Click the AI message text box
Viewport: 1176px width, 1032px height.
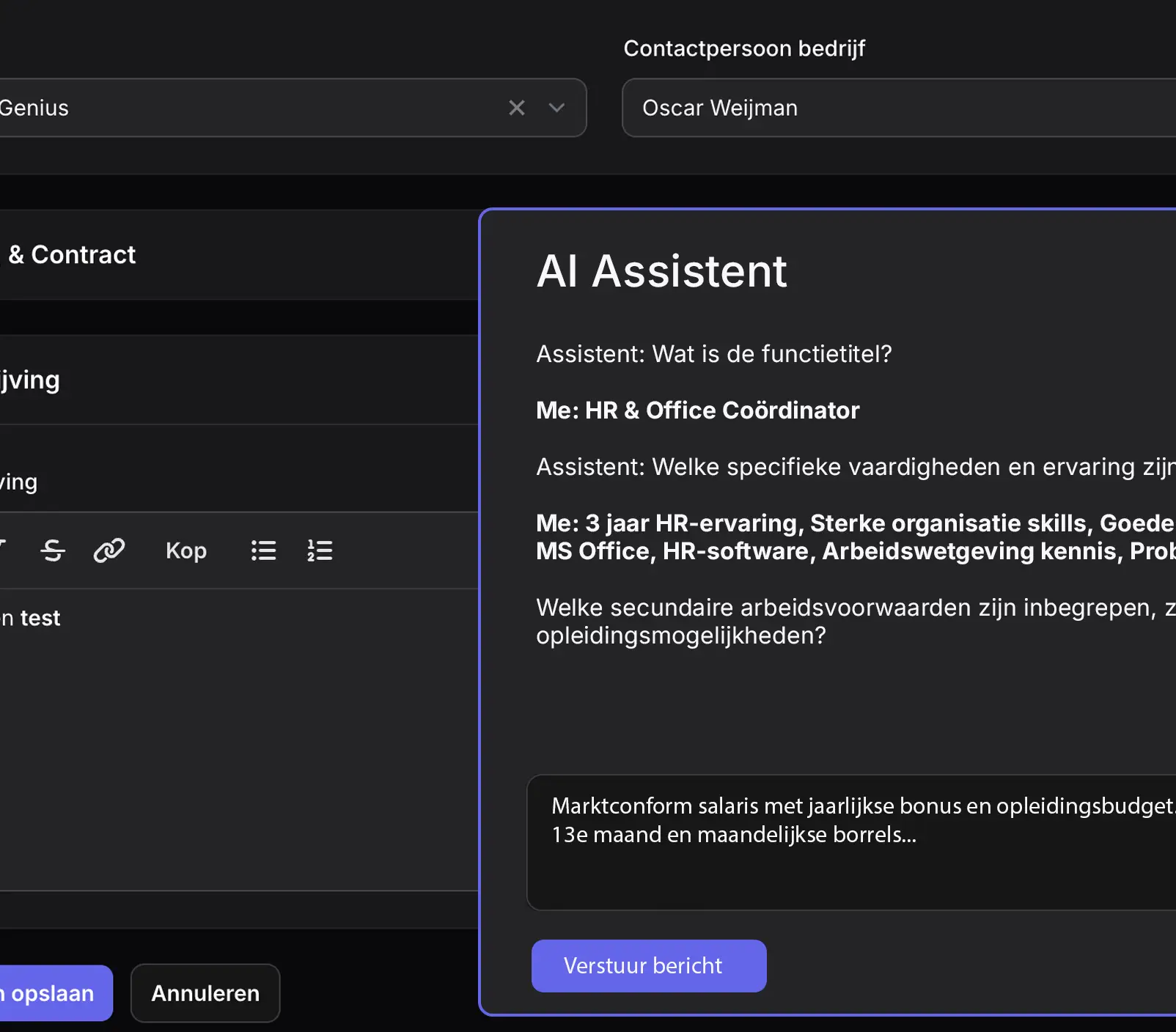[851, 842]
